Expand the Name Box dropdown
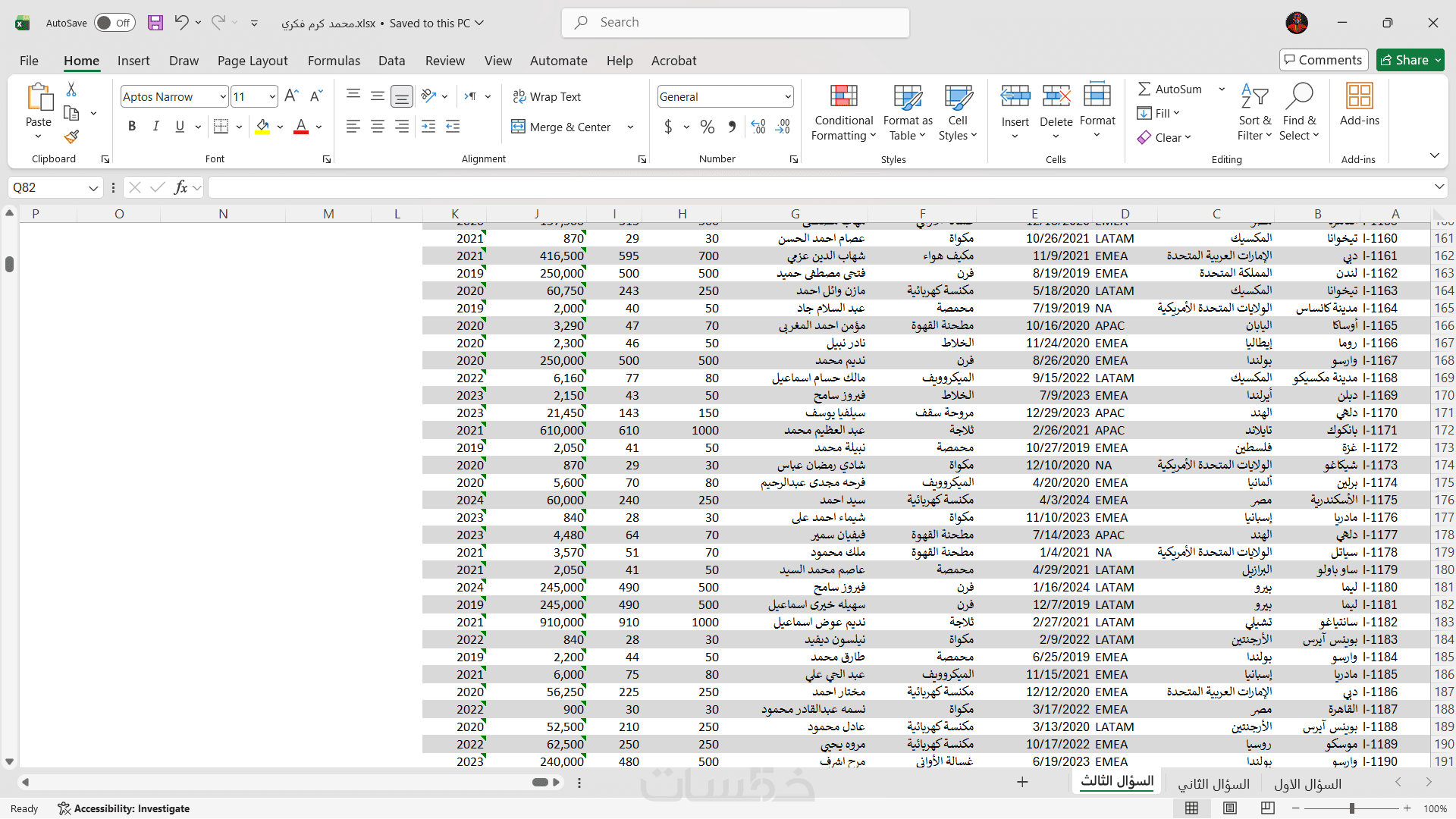The height and width of the screenshot is (819, 1456). click(93, 187)
